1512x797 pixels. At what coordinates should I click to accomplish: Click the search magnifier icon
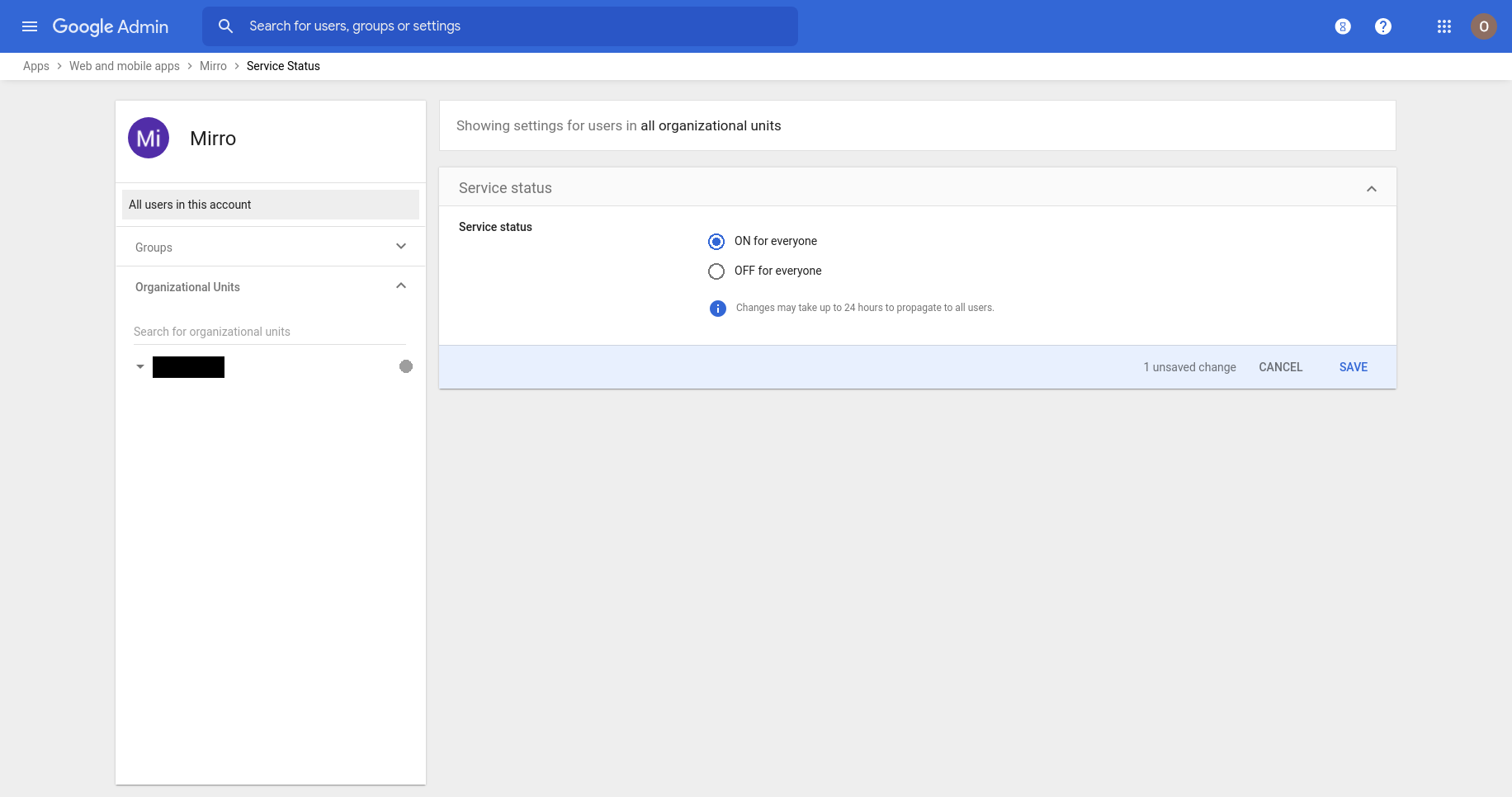[x=225, y=26]
